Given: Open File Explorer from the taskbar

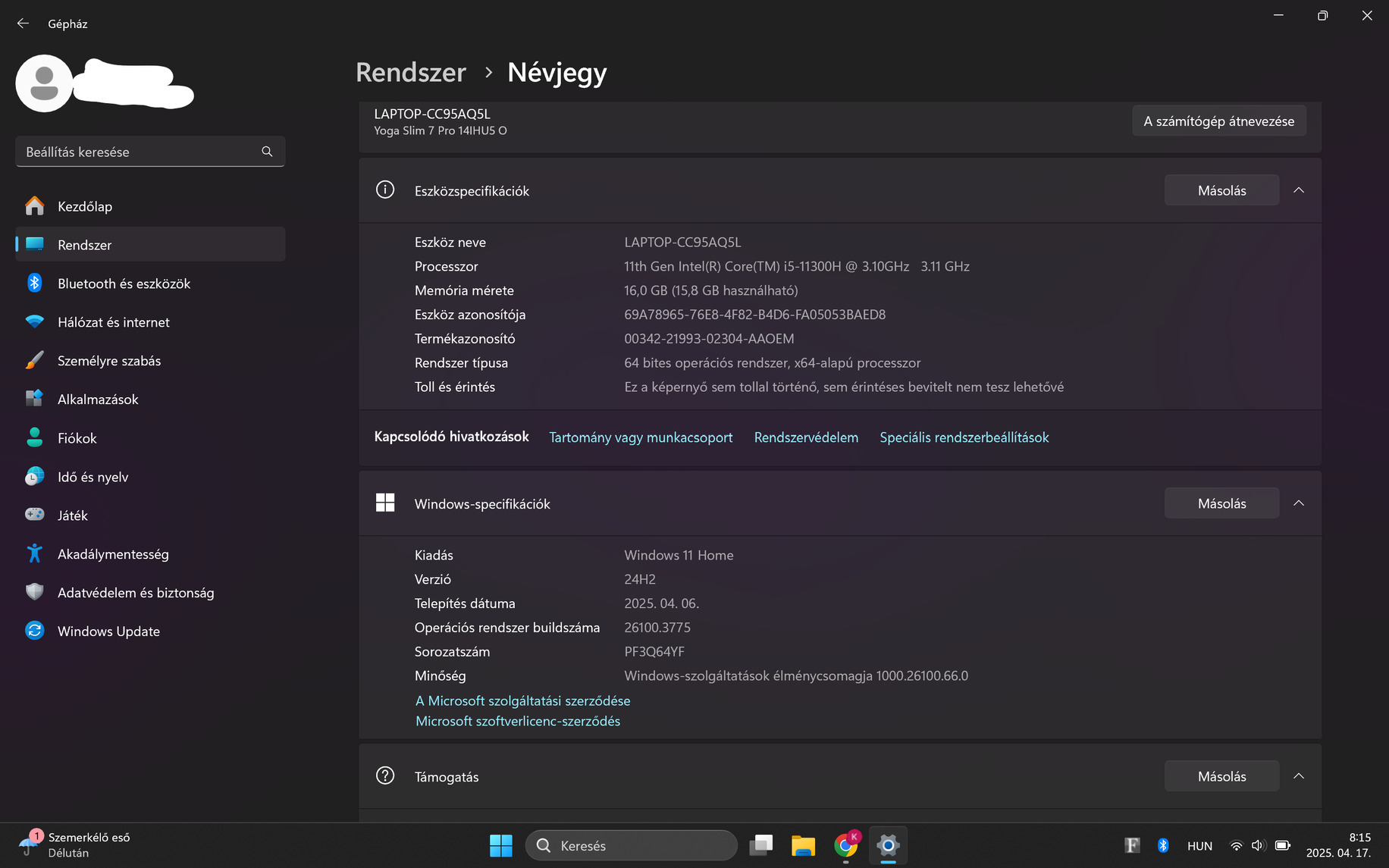Looking at the screenshot, I should point(803,845).
